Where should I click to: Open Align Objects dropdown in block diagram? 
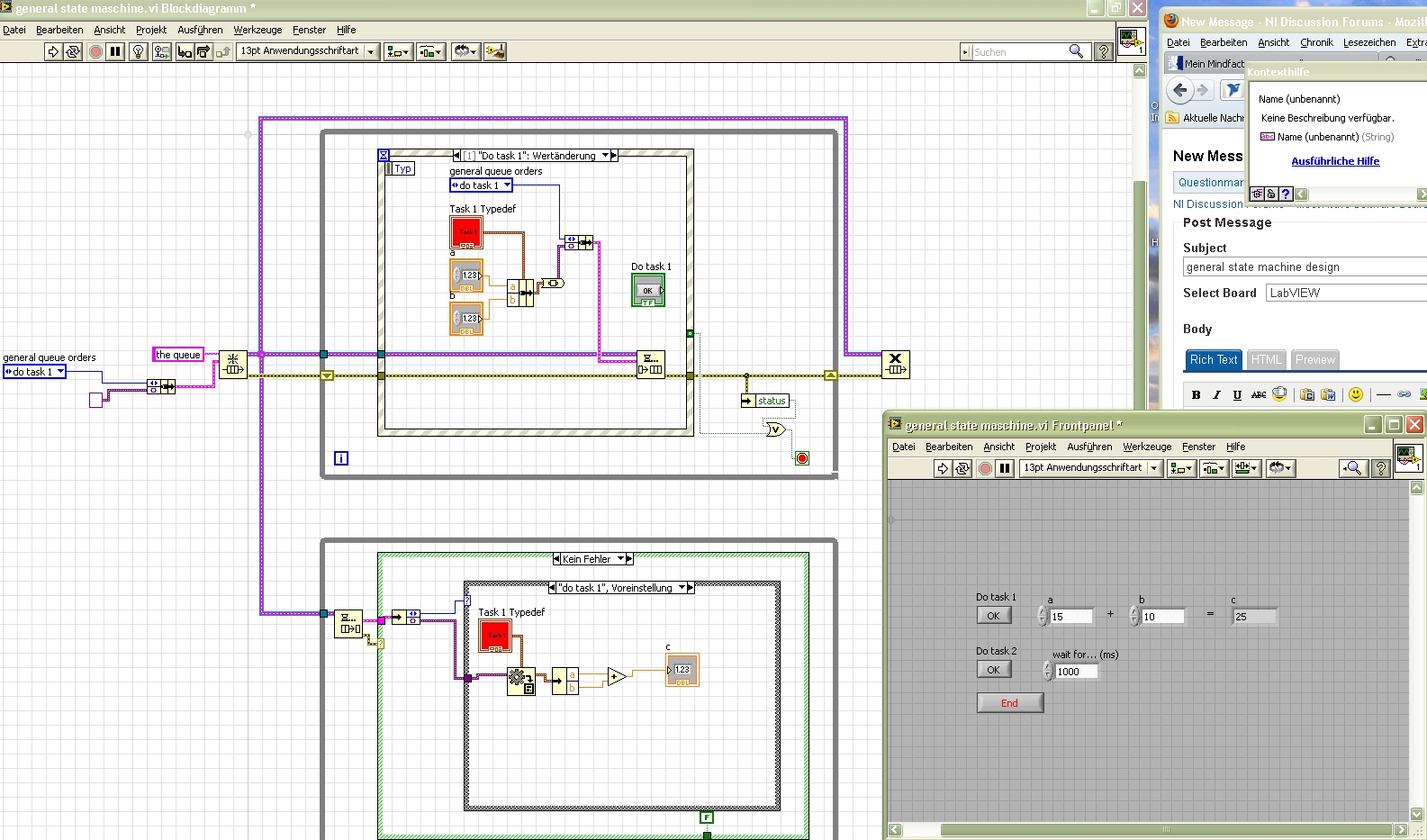(x=398, y=52)
